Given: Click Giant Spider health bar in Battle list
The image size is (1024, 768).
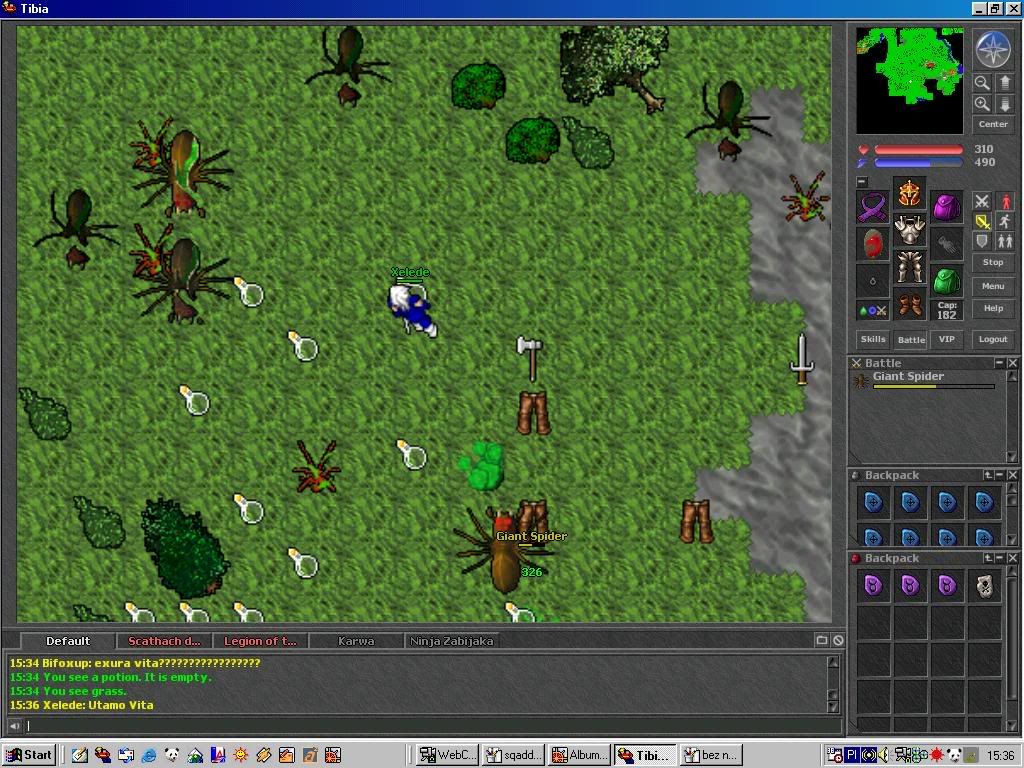Looking at the screenshot, I should click(x=934, y=387).
